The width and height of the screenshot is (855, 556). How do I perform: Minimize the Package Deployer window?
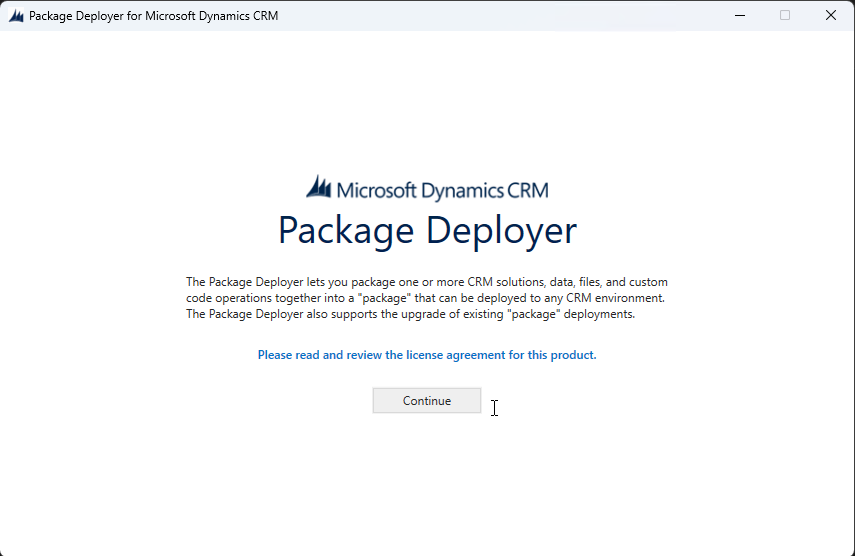(x=740, y=15)
